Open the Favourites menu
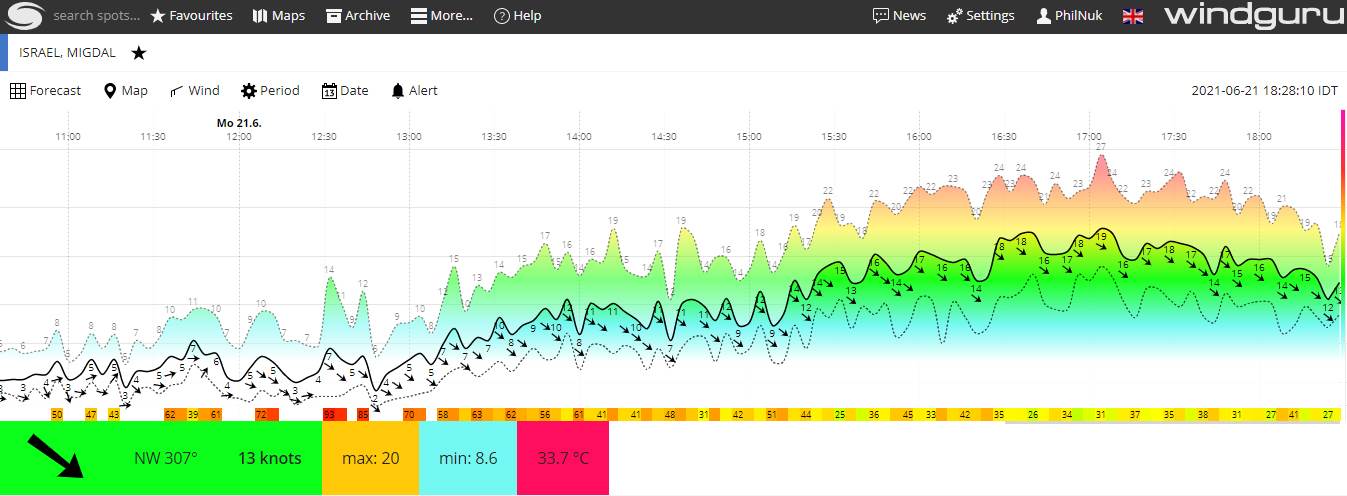The height and width of the screenshot is (496, 1347). (191, 16)
